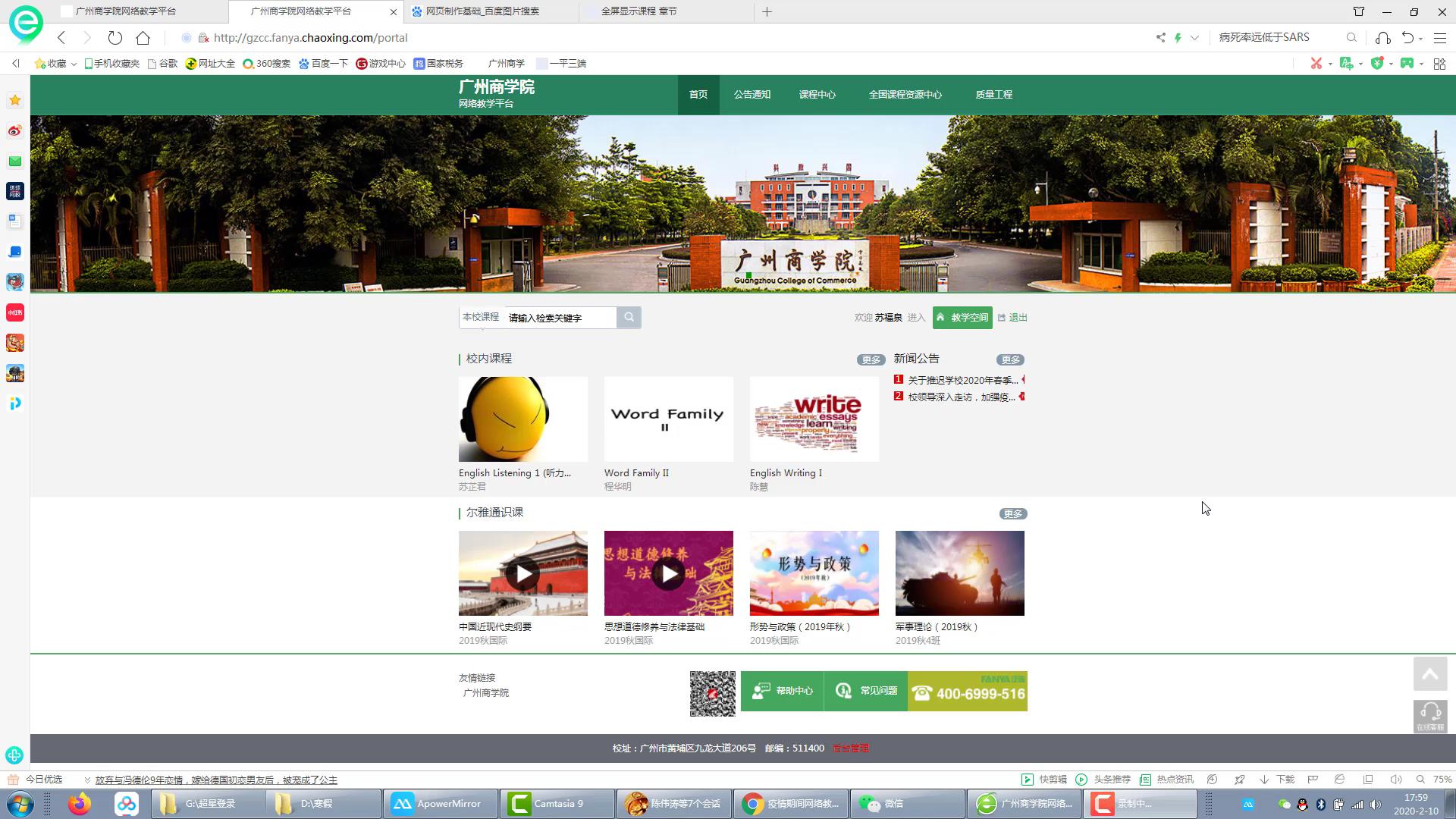The image size is (1456, 819).
Task: Open the new tab plus icon
Action: point(767,11)
